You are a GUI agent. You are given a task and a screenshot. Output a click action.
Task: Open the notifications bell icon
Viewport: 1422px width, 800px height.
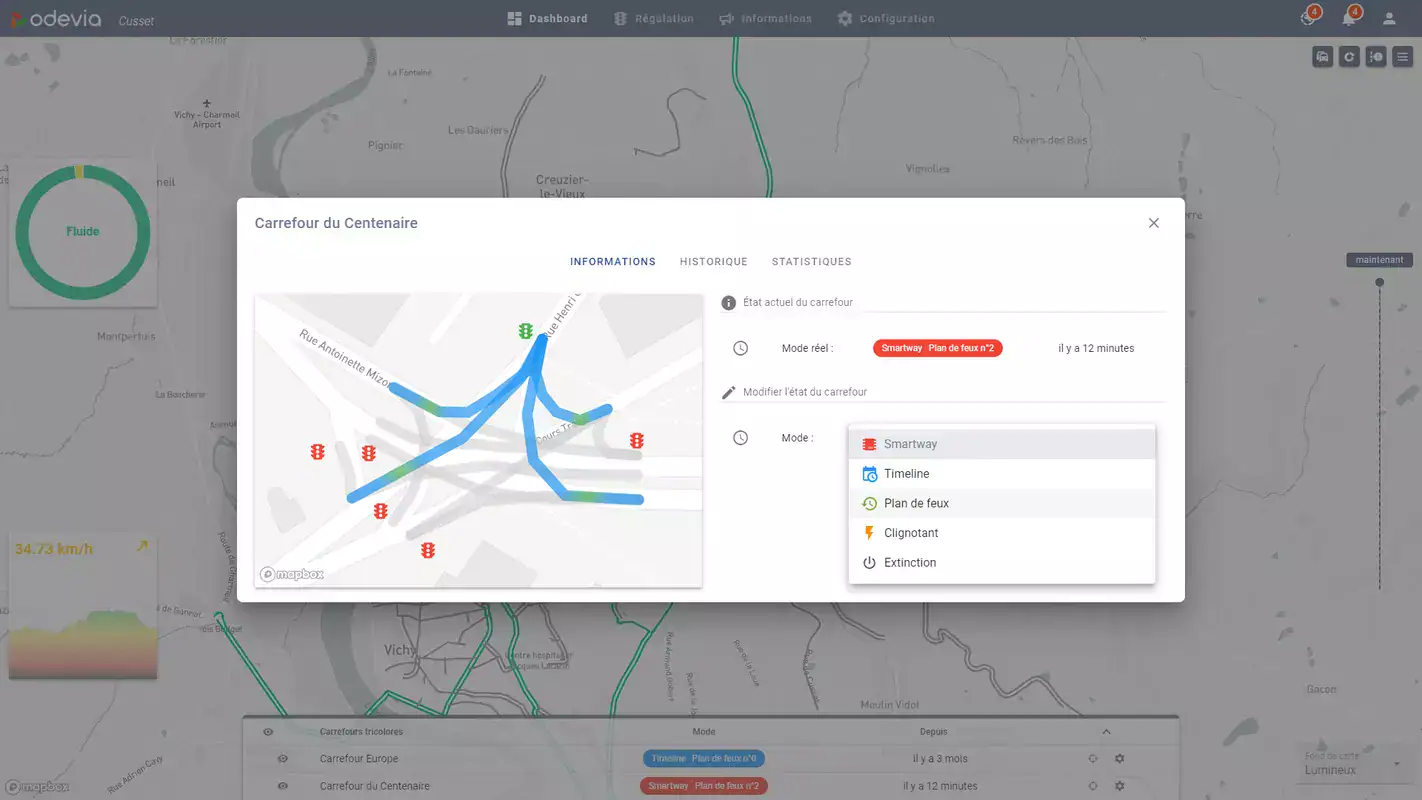[x=1349, y=18]
